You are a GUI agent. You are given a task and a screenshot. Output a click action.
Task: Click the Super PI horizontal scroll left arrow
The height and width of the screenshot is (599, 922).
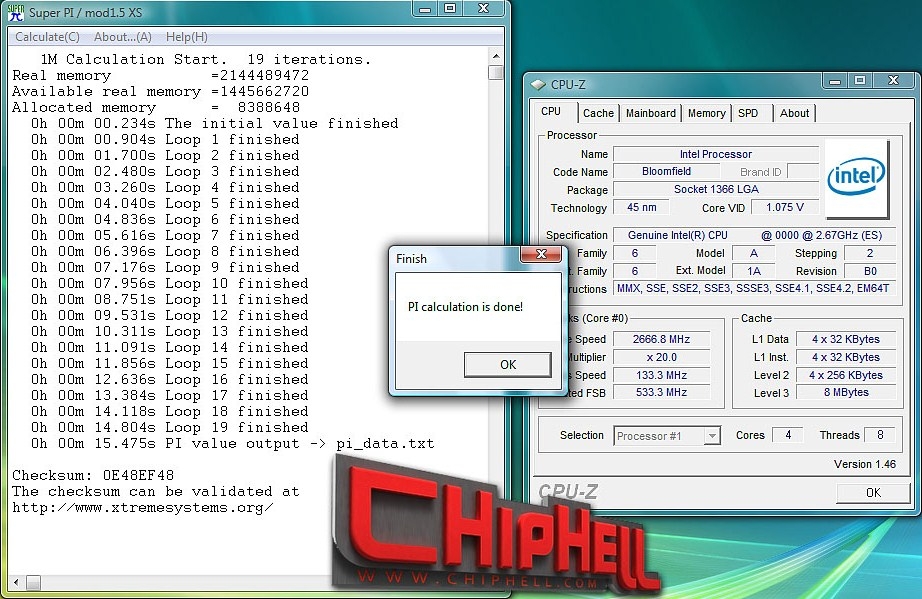(x=16, y=583)
